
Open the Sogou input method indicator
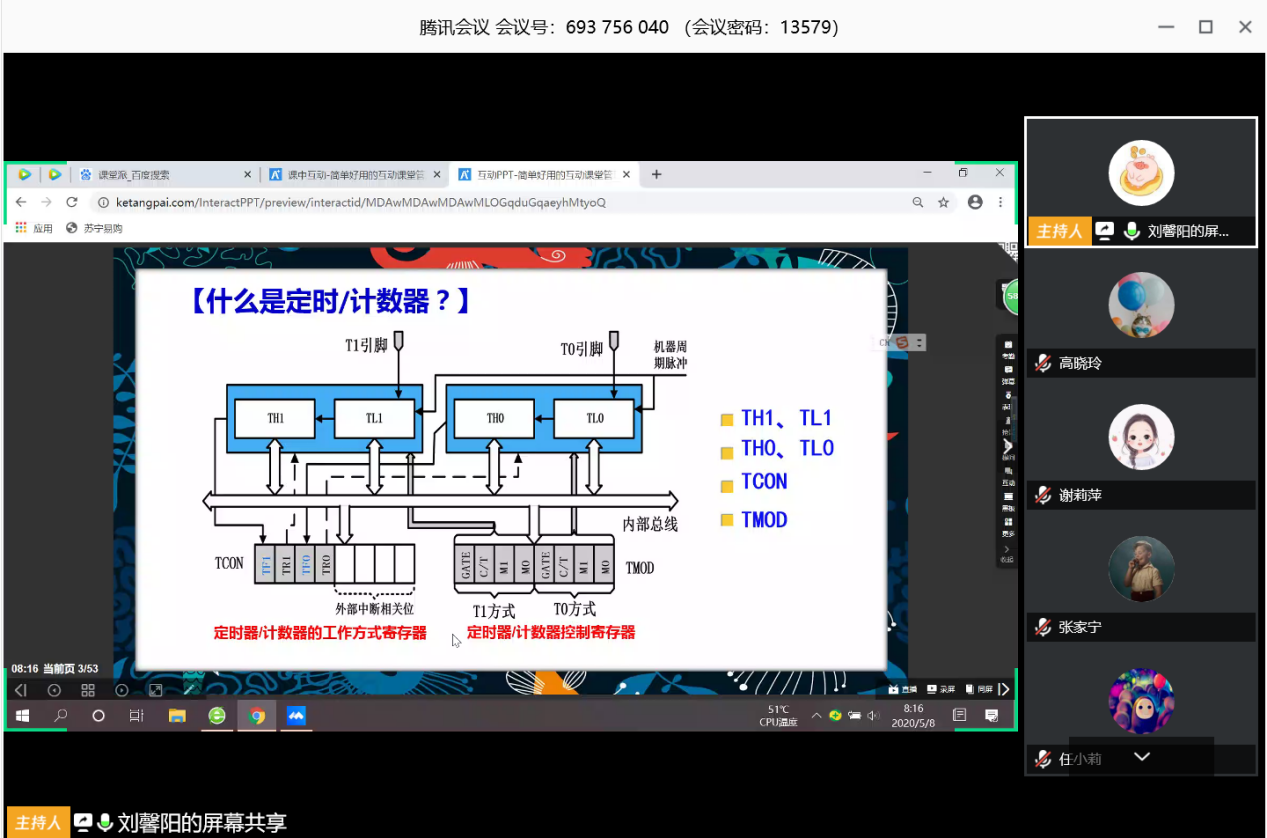coord(900,343)
